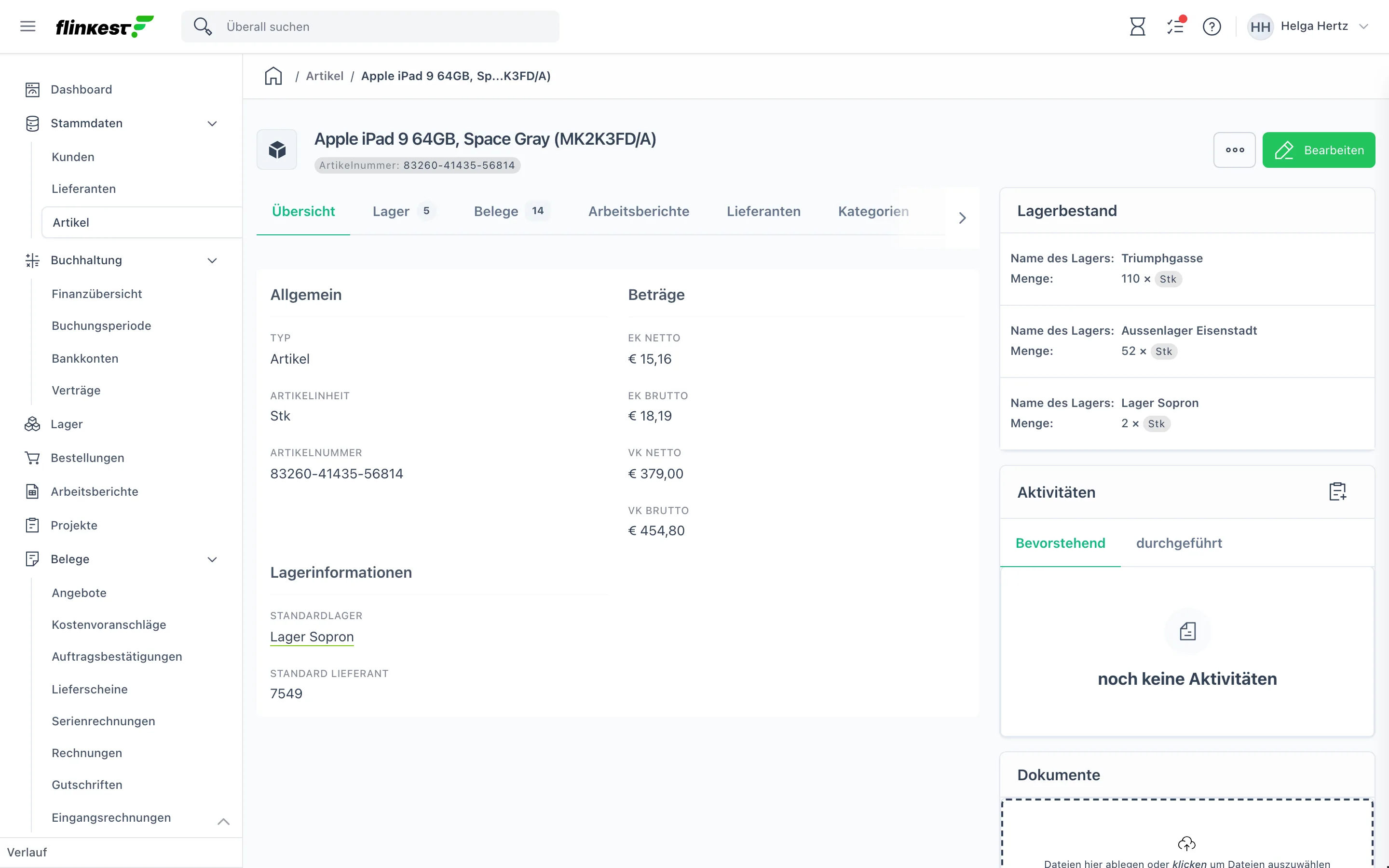1389x868 pixels.
Task: Open Lieferanten in the sidebar
Action: pyautogui.click(x=84, y=189)
